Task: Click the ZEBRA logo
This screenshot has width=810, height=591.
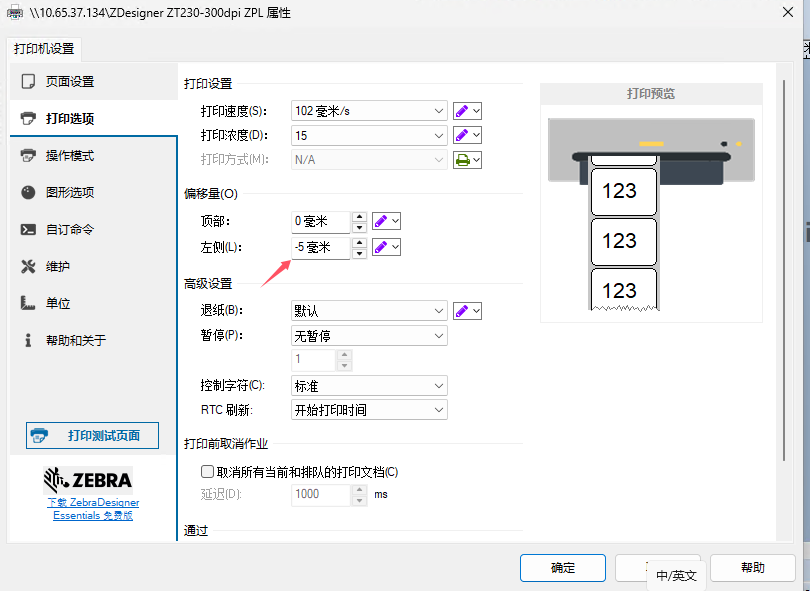Action: coord(88,480)
